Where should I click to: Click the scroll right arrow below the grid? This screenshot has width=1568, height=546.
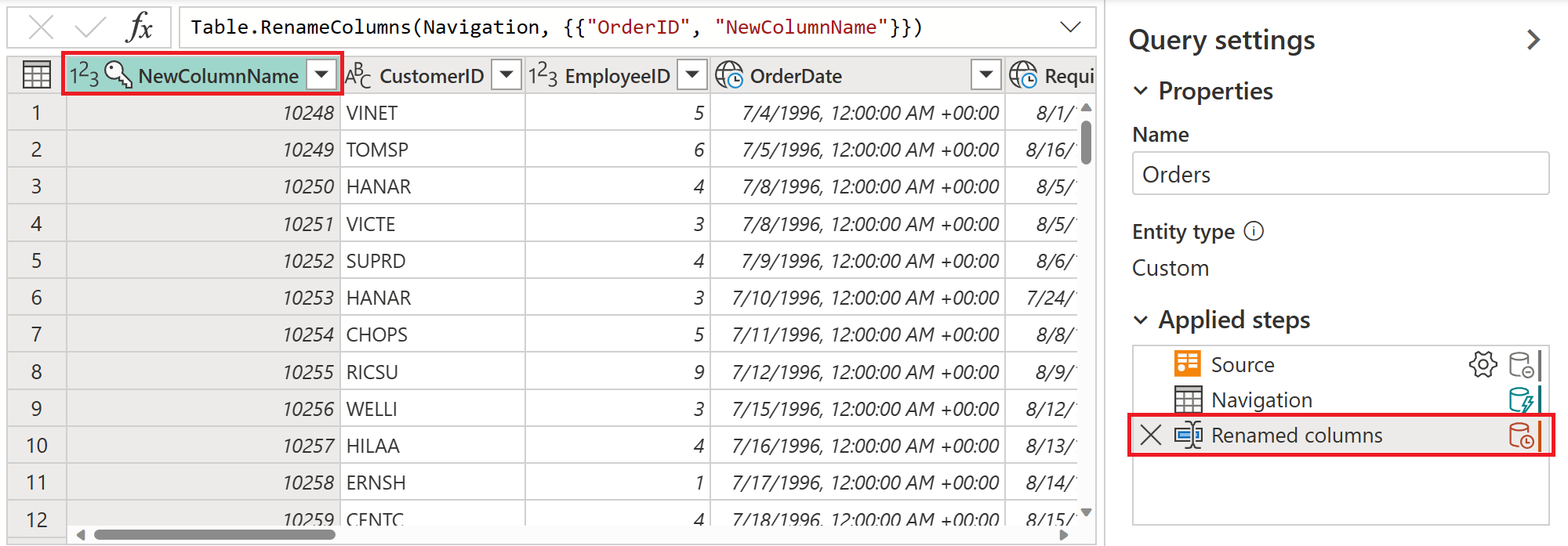pos(1064,535)
